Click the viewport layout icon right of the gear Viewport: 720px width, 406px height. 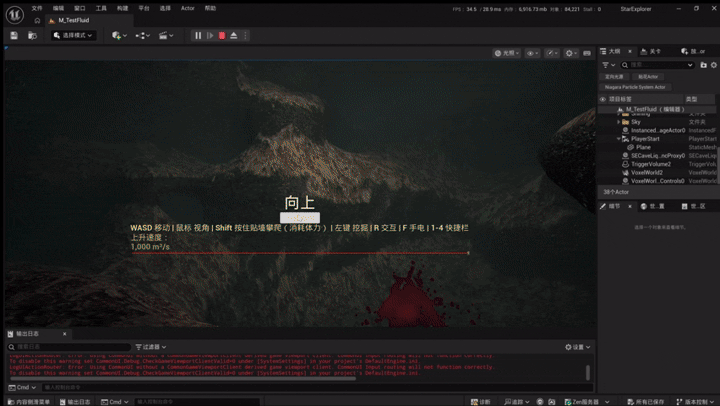click(x=587, y=53)
